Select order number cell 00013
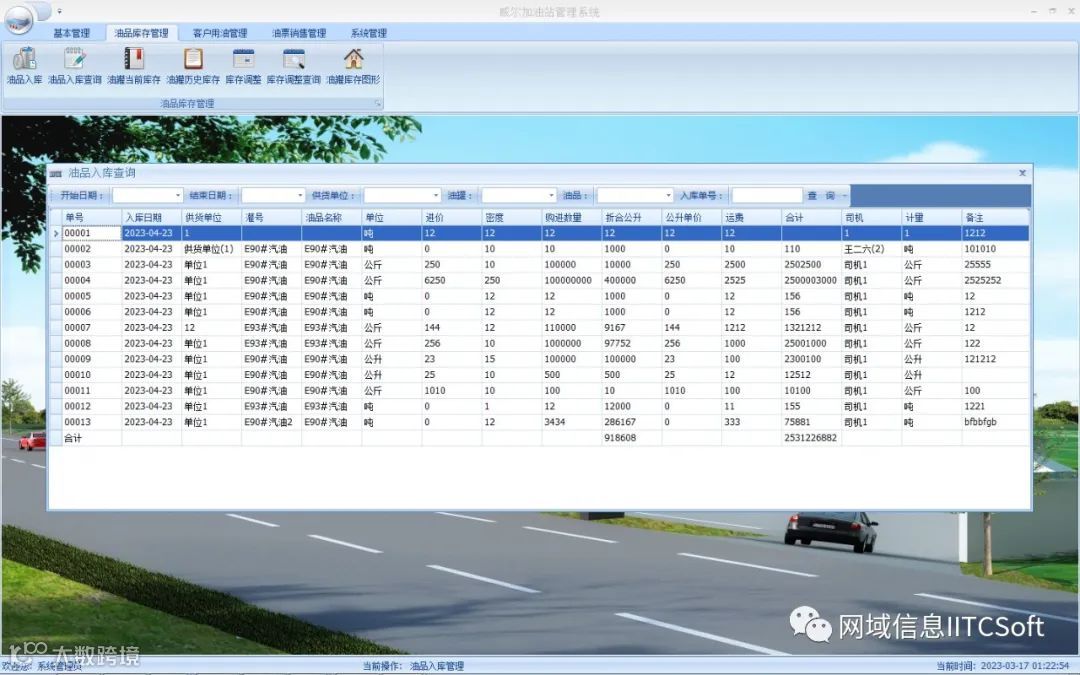 91,422
